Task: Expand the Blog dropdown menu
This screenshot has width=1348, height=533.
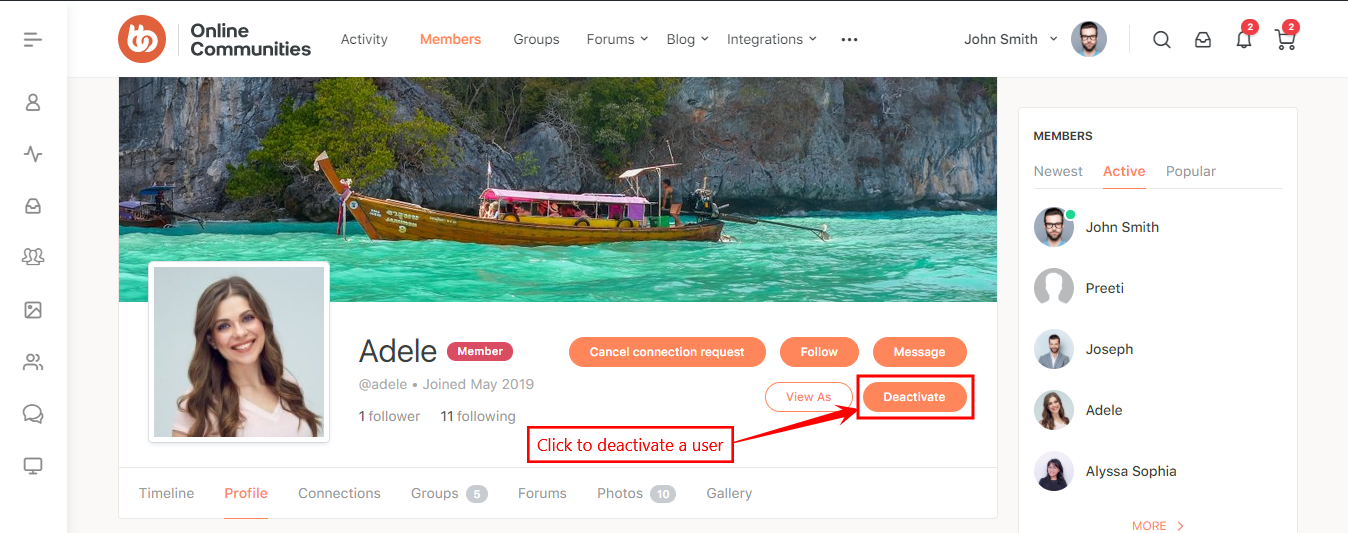Action: pos(687,40)
